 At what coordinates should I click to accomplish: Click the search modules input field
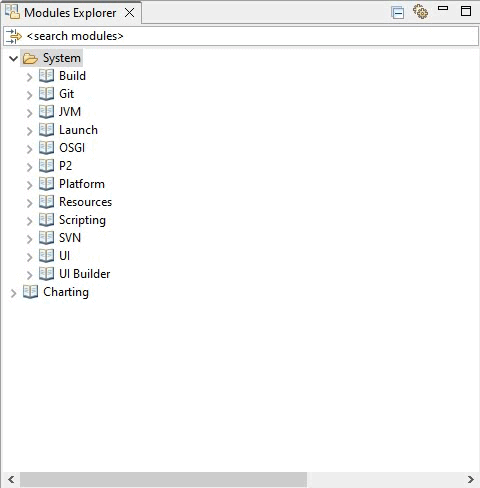(x=241, y=36)
